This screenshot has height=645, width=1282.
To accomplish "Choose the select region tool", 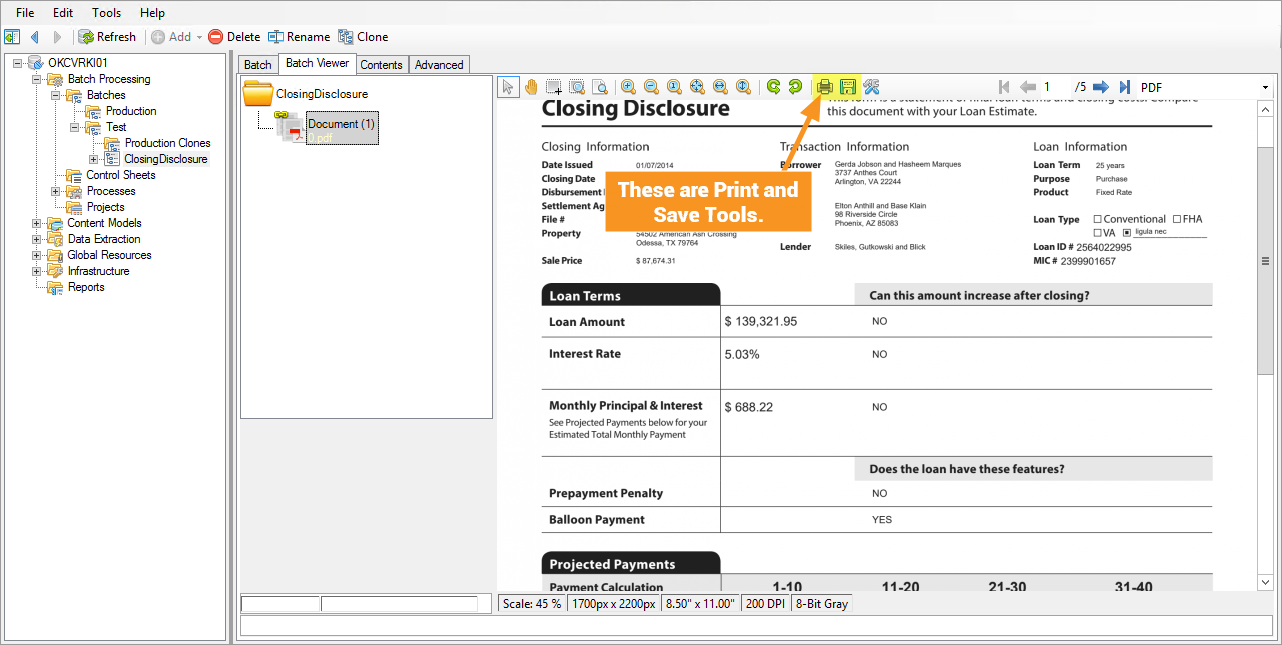I will pos(553,87).
